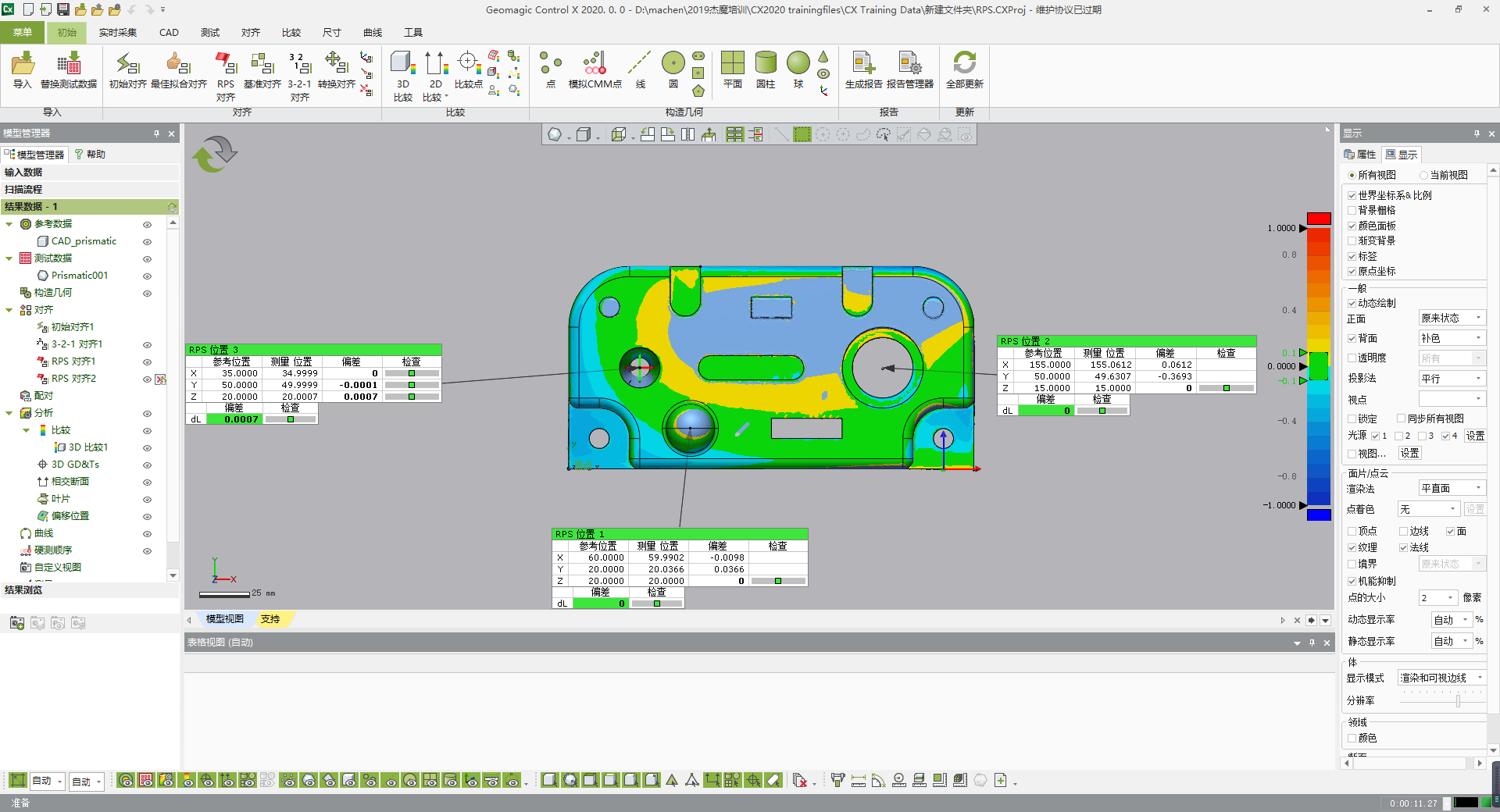The height and width of the screenshot is (812, 1500).
Task: Collapse the 分析 tree node
Action: point(9,413)
